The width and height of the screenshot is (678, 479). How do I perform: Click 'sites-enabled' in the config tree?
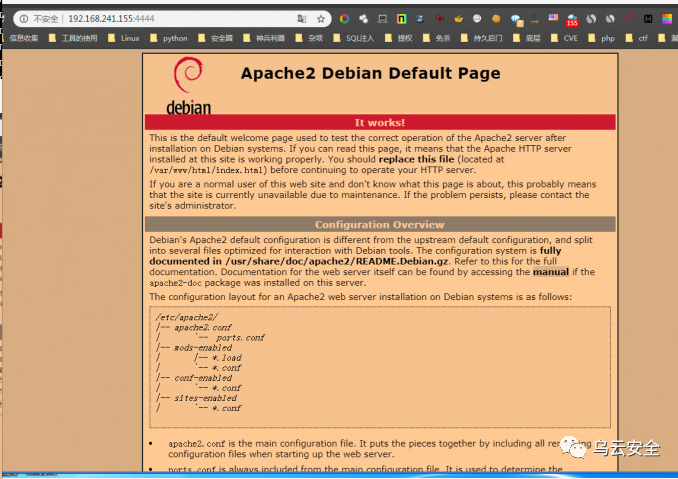coord(205,398)
